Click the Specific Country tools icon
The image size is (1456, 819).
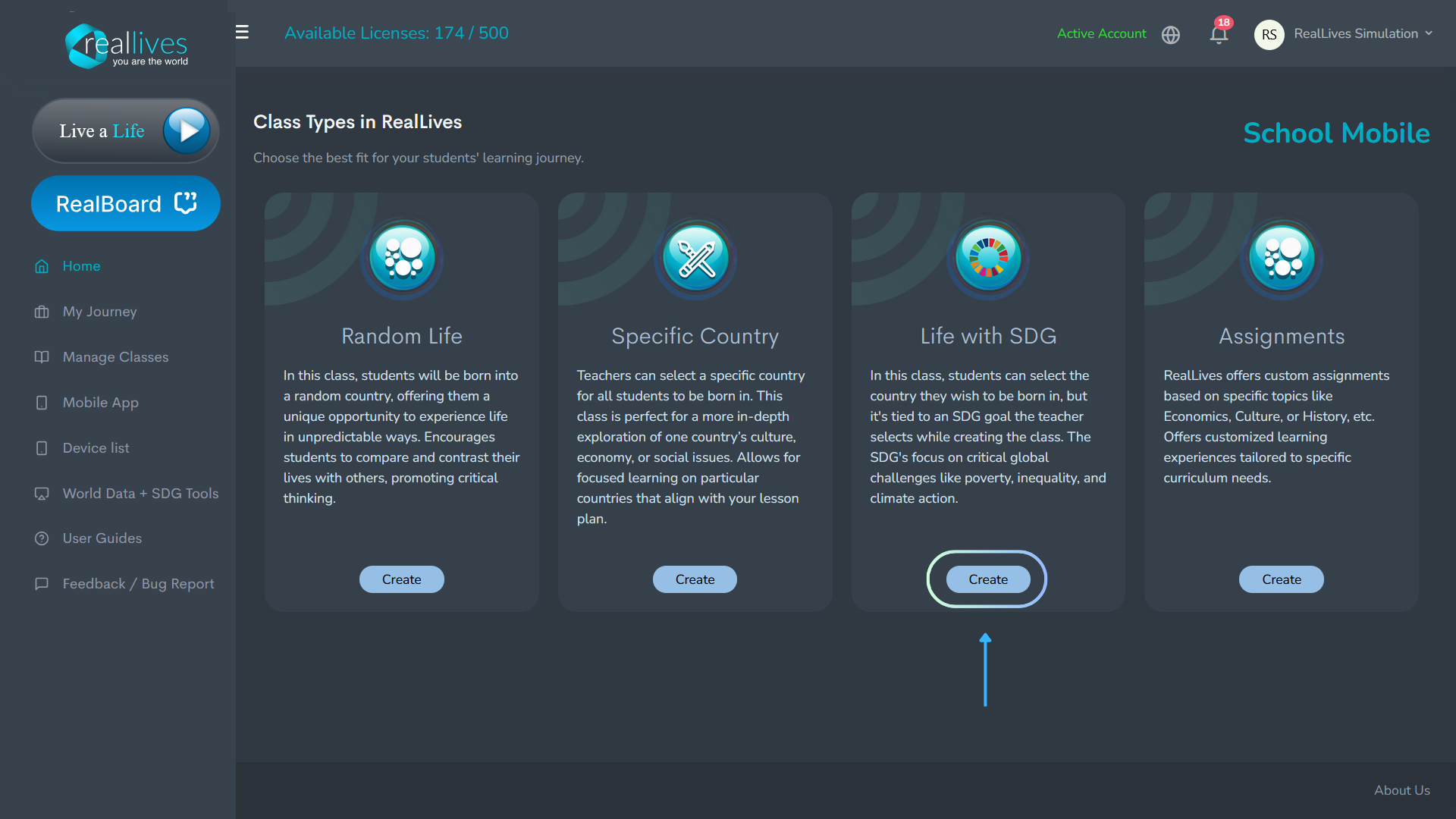pos(695,258)
